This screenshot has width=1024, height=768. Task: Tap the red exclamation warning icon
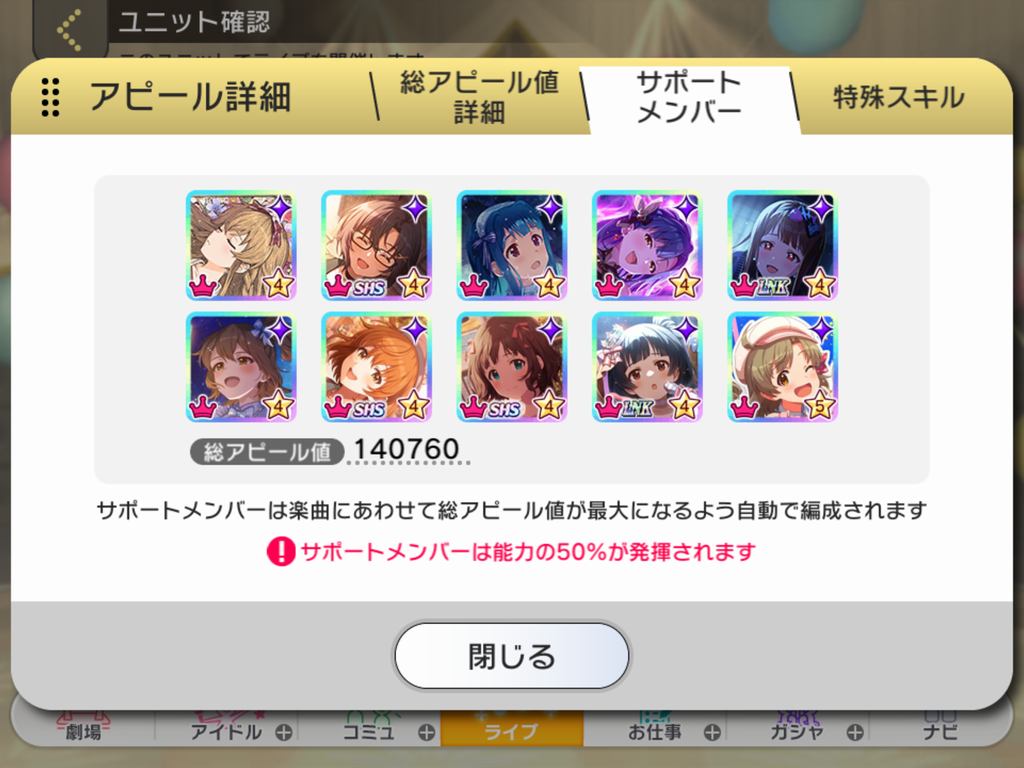(x=281, y=551)
